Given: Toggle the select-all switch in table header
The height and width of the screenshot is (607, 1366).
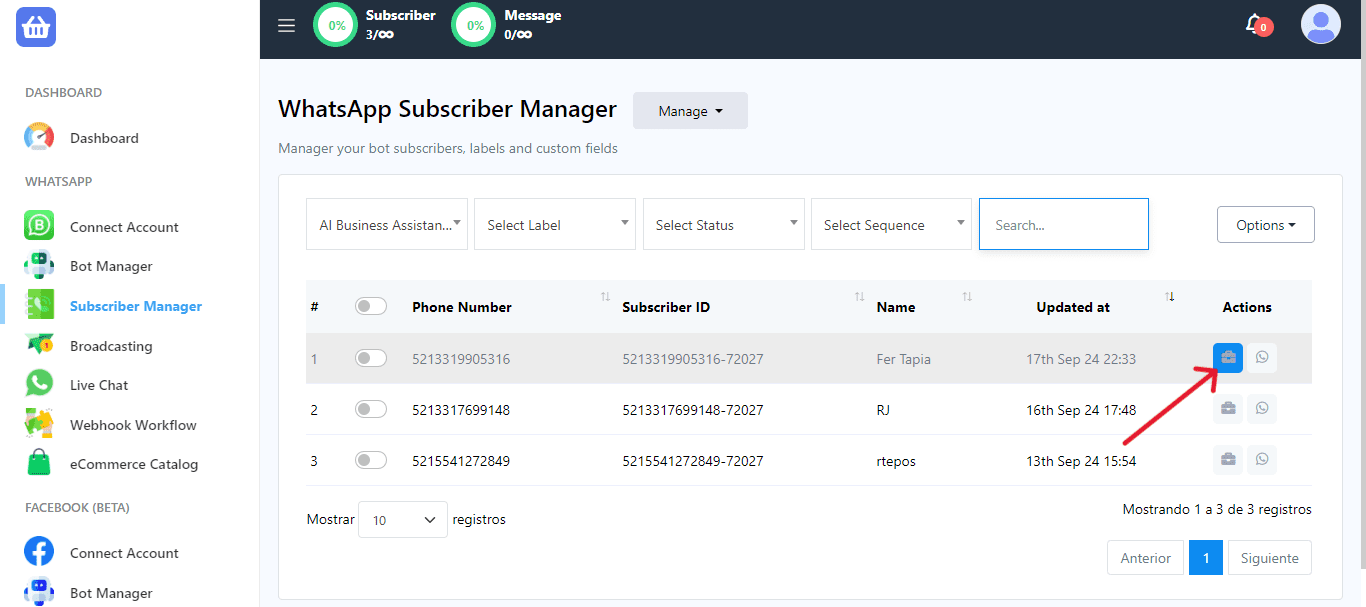Looking at the screenshot, I should (x=371, y=307).
